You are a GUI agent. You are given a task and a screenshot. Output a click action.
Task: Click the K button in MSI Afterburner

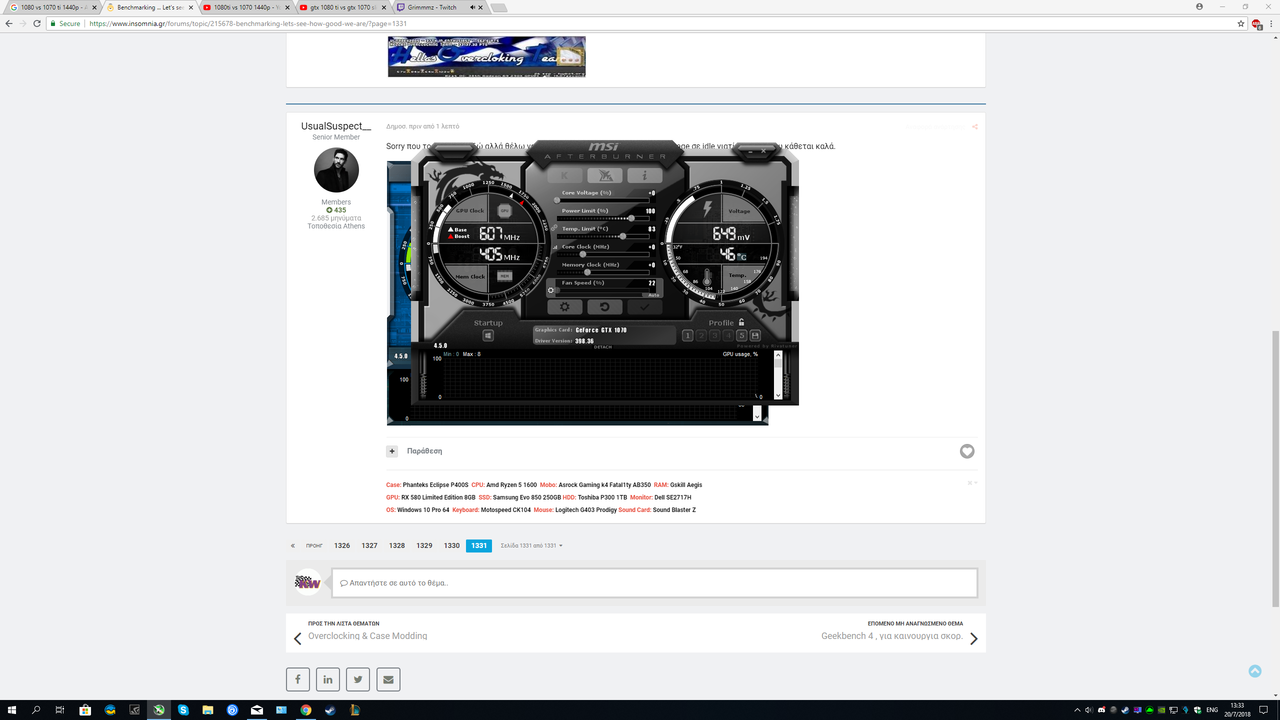pos(573,175)
